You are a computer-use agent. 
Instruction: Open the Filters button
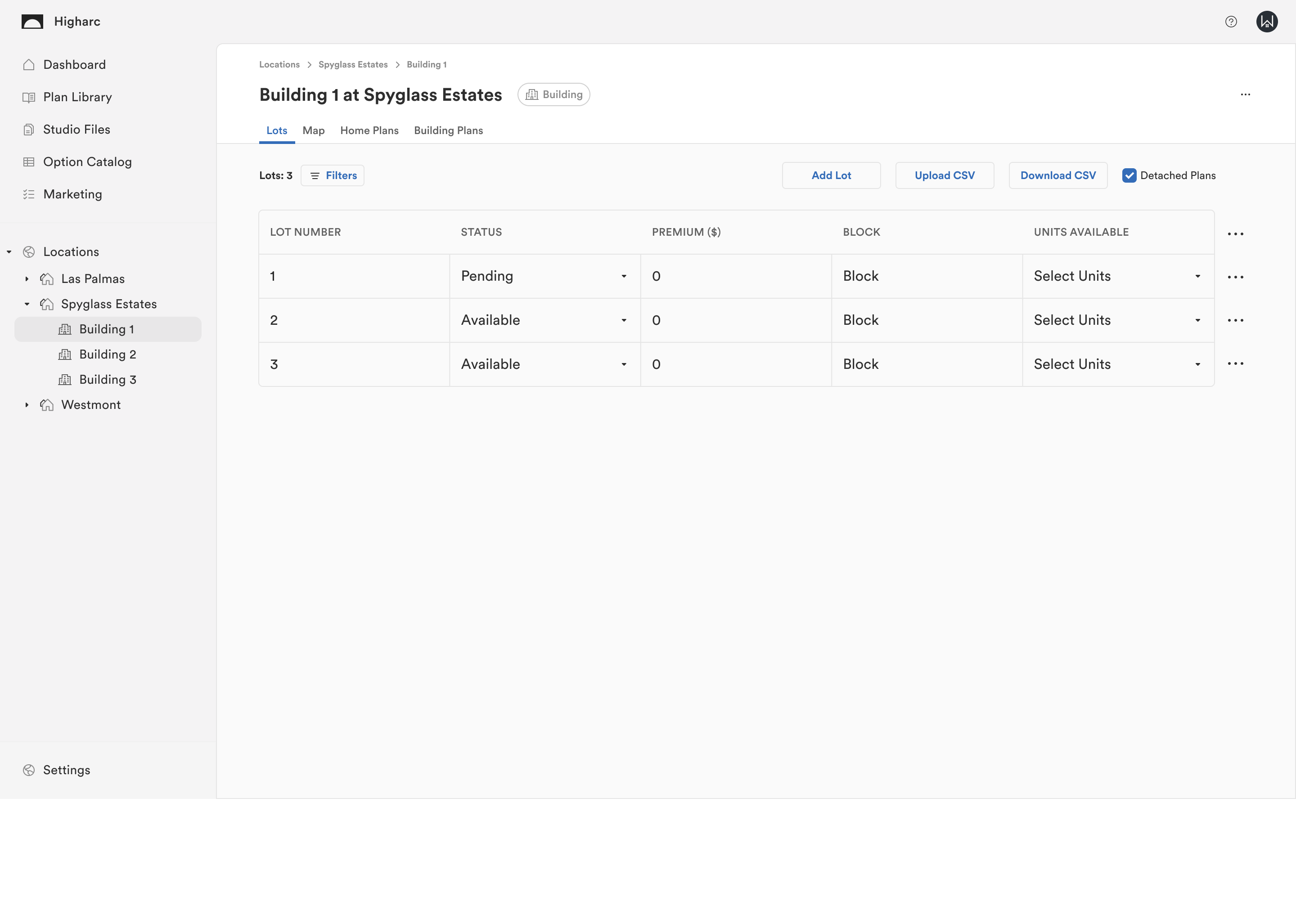333,175
